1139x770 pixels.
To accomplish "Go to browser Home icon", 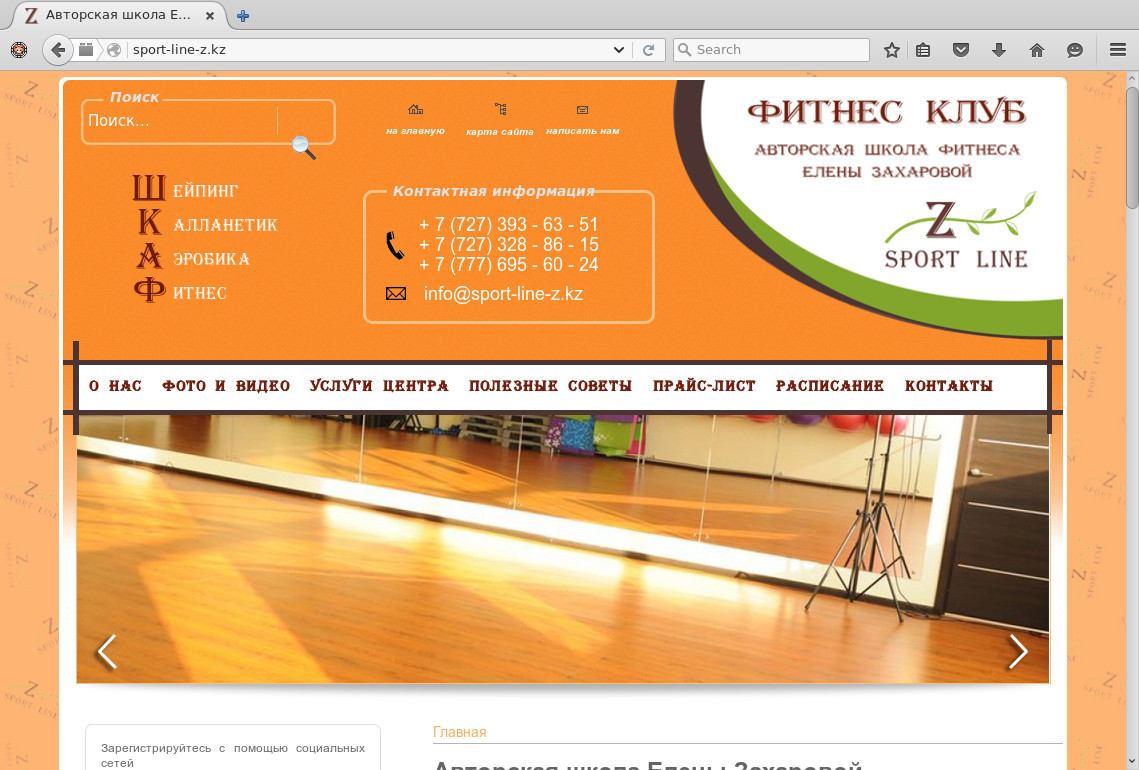I will [1037, 49].
